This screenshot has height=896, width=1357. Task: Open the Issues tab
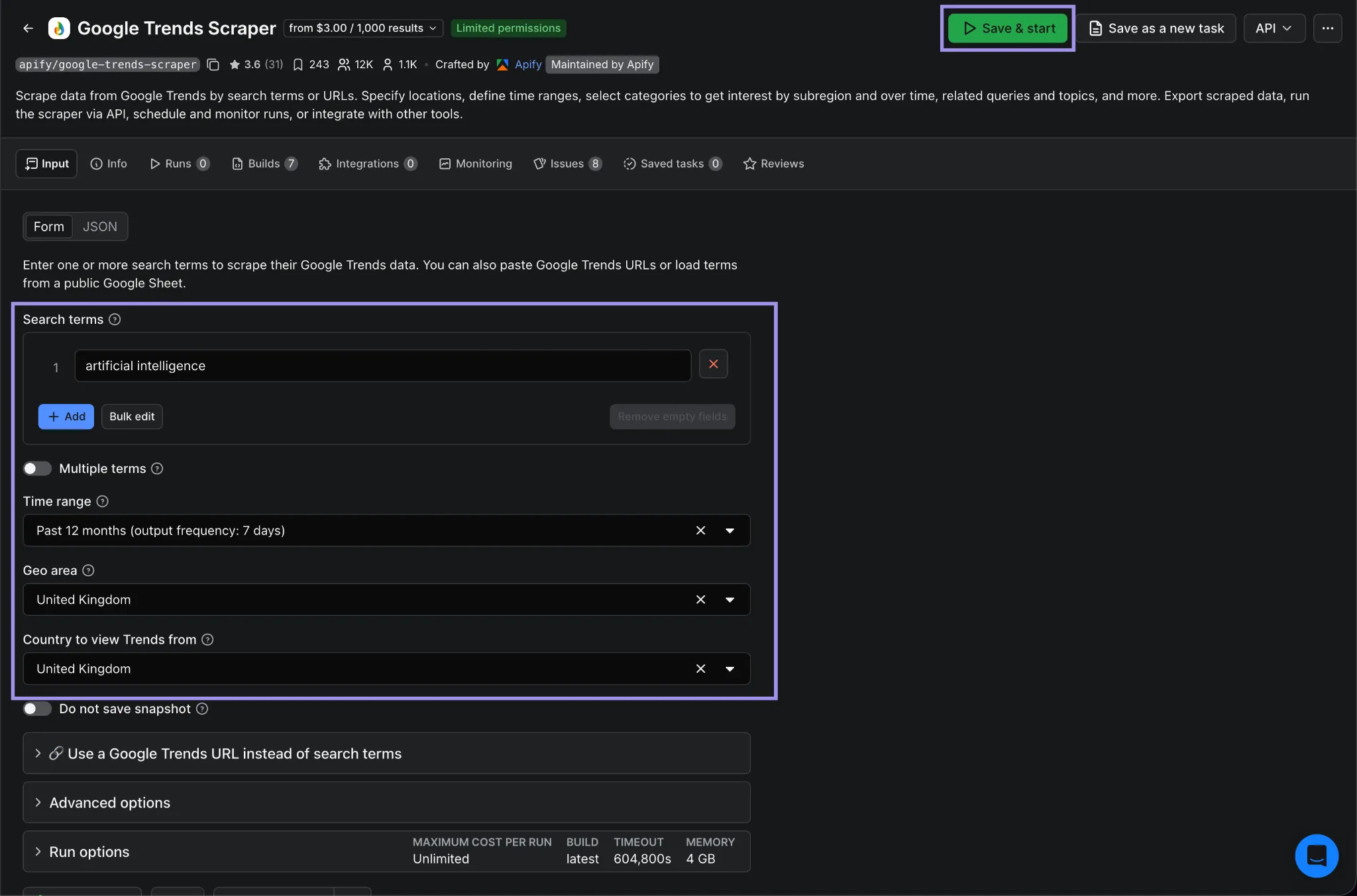point(567,164)
